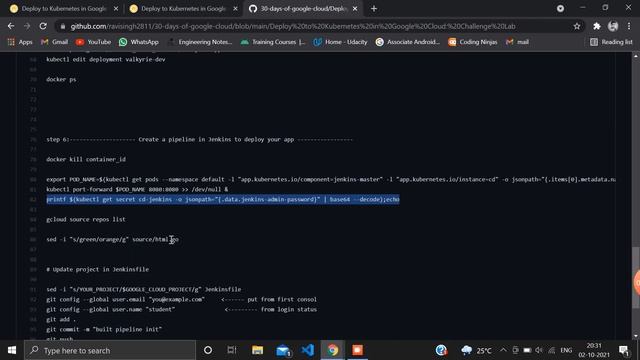The width and height of the screenshot is (640, 360).
Task: Switch to second Deploy to Kubernetes tab
Action: (x=183, y=9)
